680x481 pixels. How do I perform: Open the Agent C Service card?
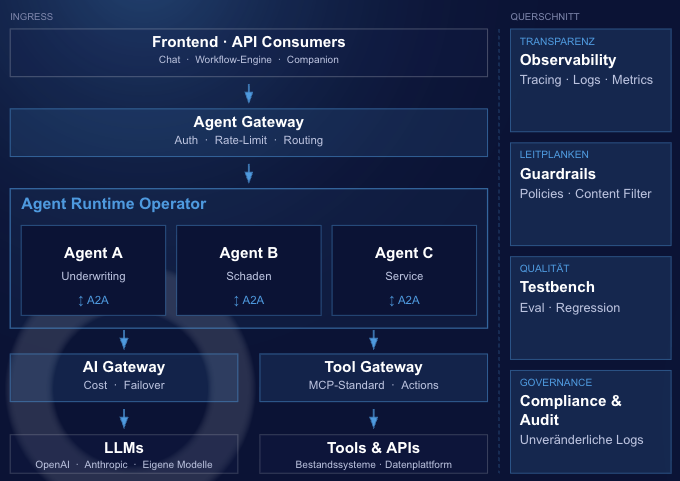(404, 270)
